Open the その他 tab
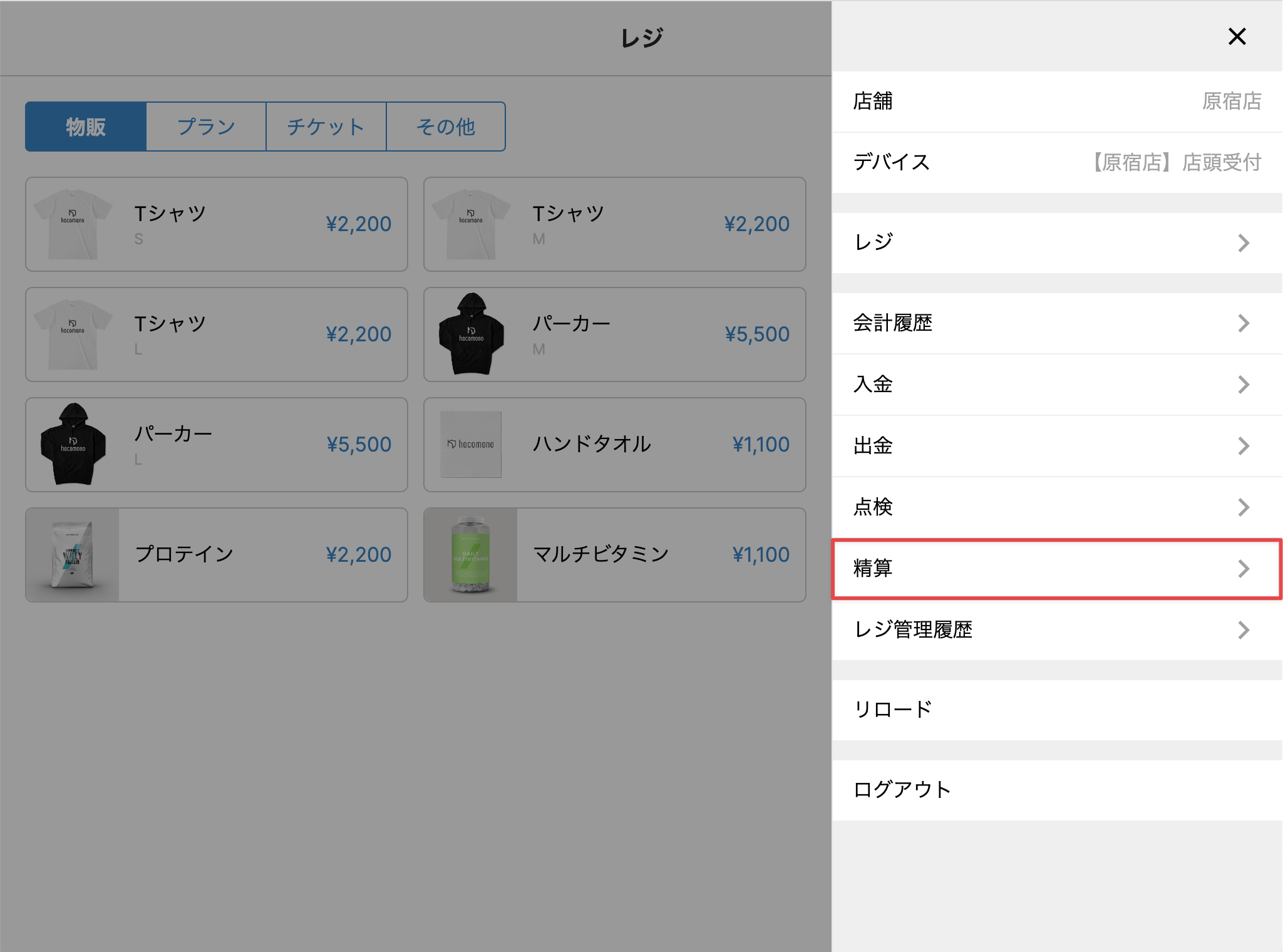Screen dimensions: 1283x952 point(446,127)
